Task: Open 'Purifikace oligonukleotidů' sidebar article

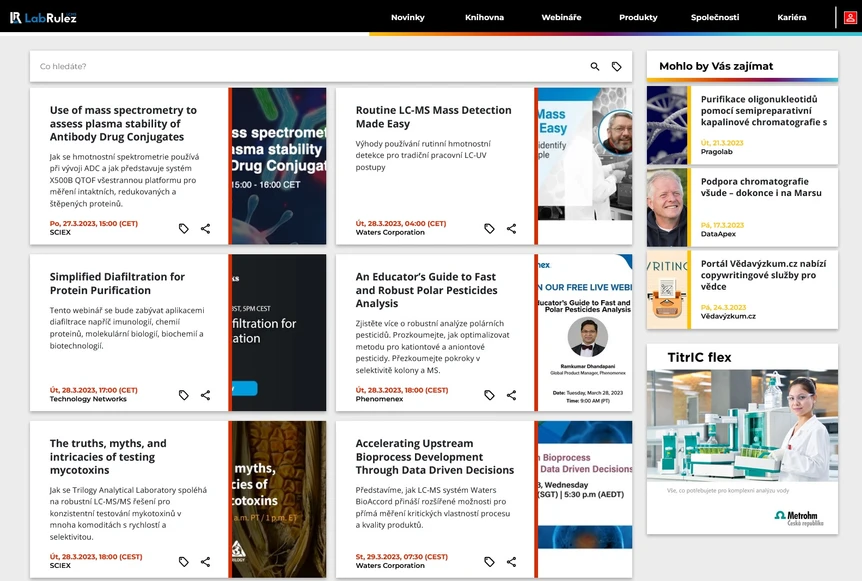Action: point(764,110)
